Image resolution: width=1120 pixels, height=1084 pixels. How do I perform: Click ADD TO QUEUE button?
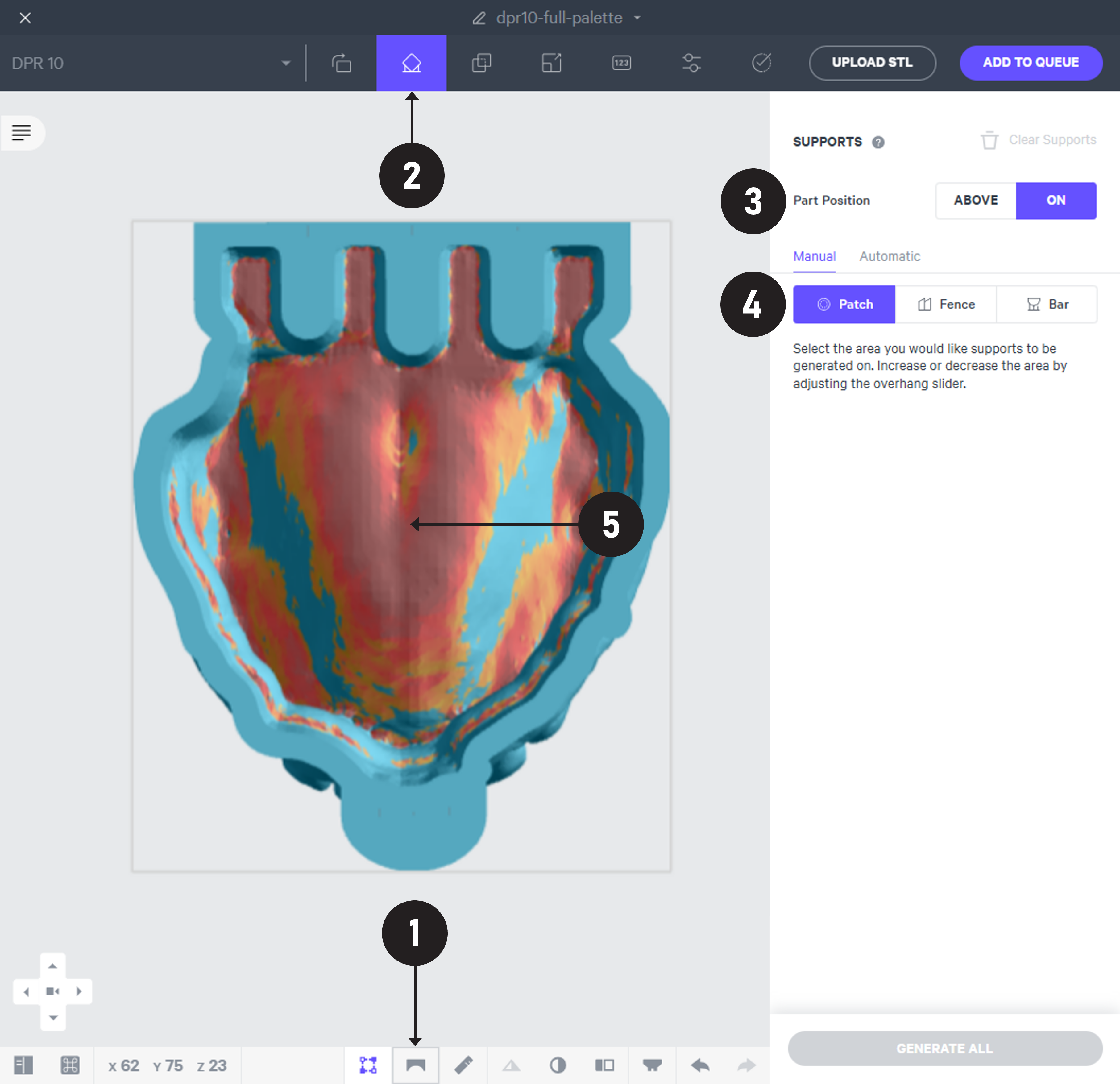[x=1031, y=63]
